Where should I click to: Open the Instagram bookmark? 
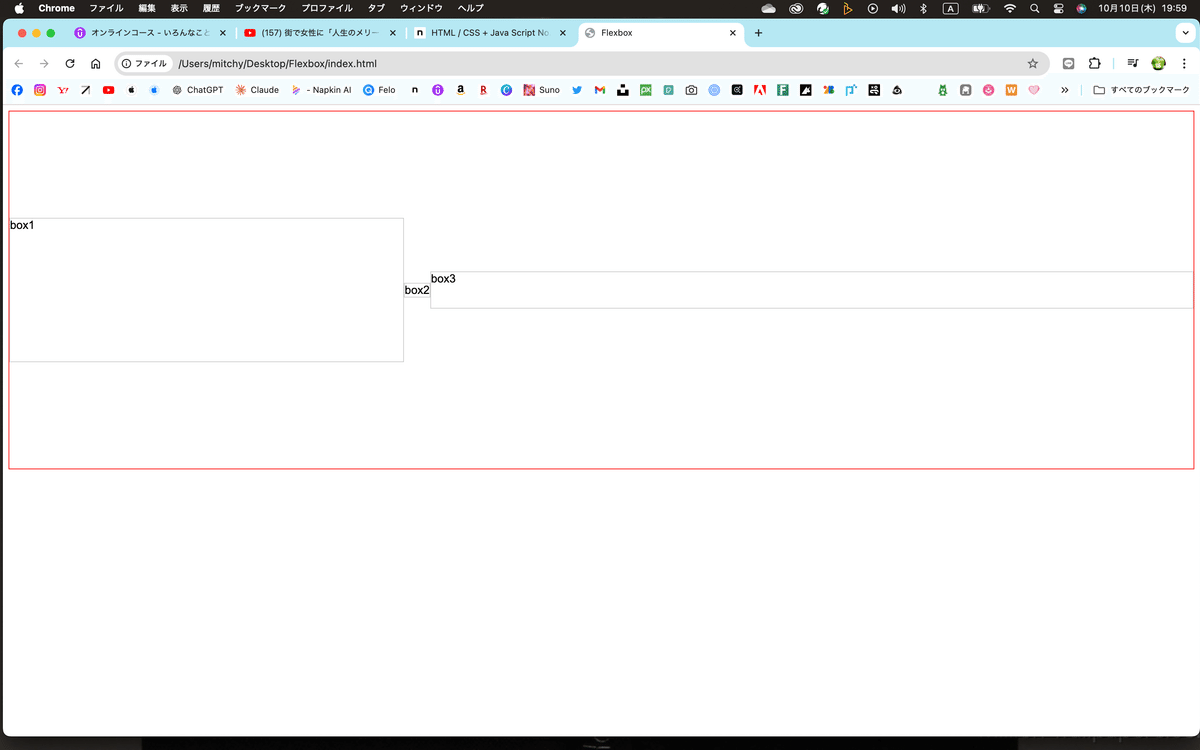pyautogui.click(x=39, y=89)
